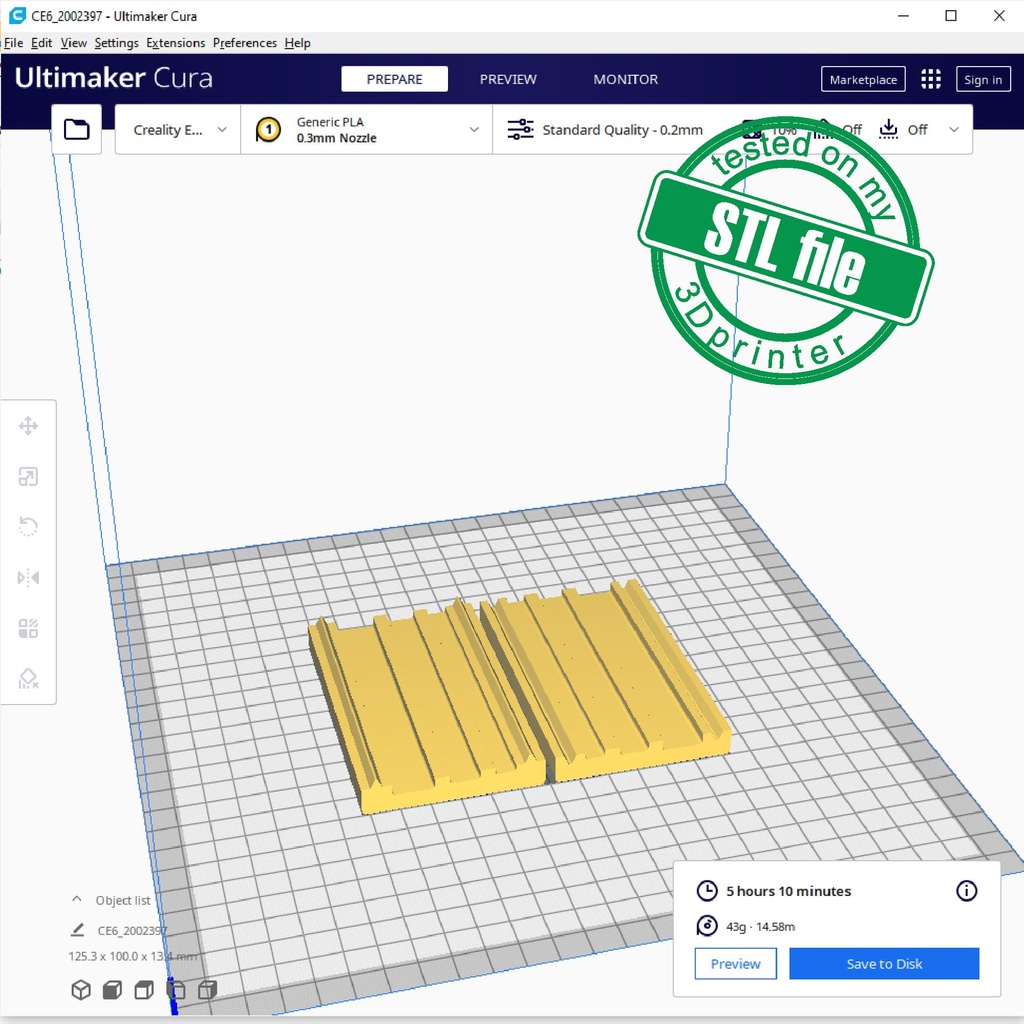Select the Mirror tool in left toolbar
This screenshot has width=1024, height=1024.
pyautogui.click(x=28, y=578)
